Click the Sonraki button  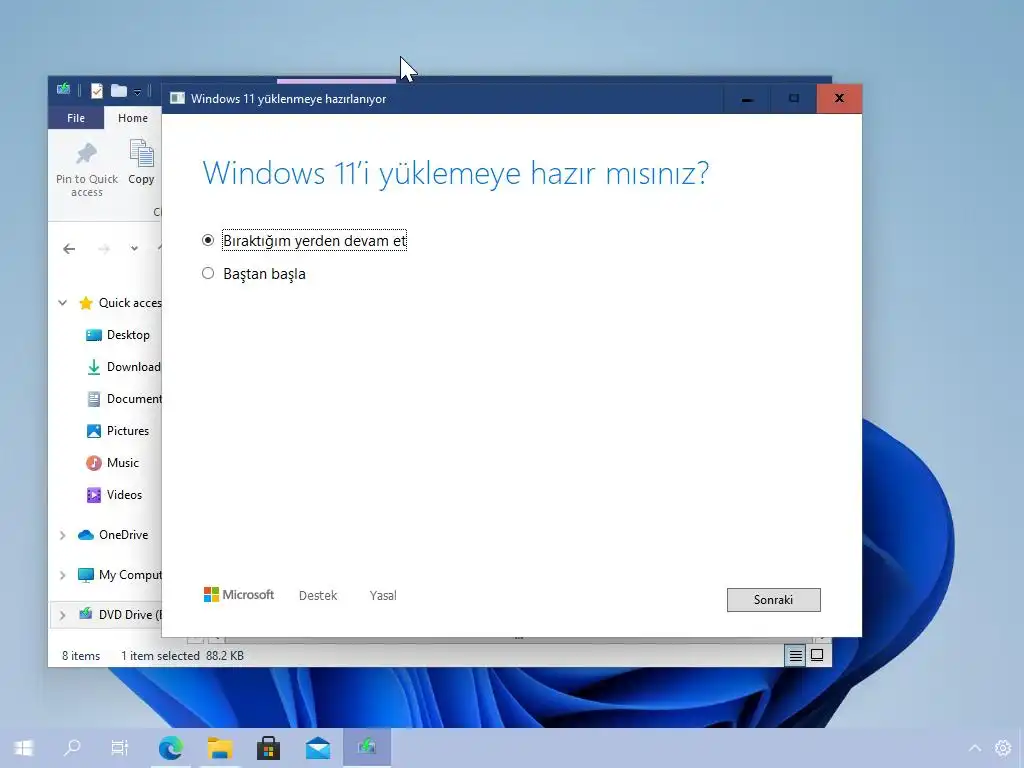[x=773, y=600]
